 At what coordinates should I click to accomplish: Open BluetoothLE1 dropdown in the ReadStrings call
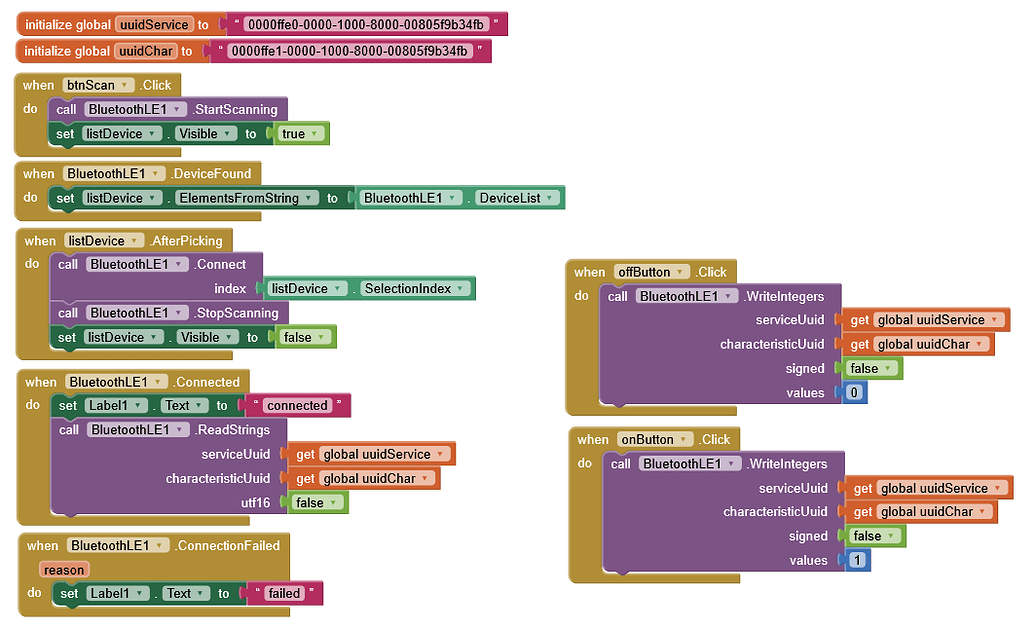138,430
